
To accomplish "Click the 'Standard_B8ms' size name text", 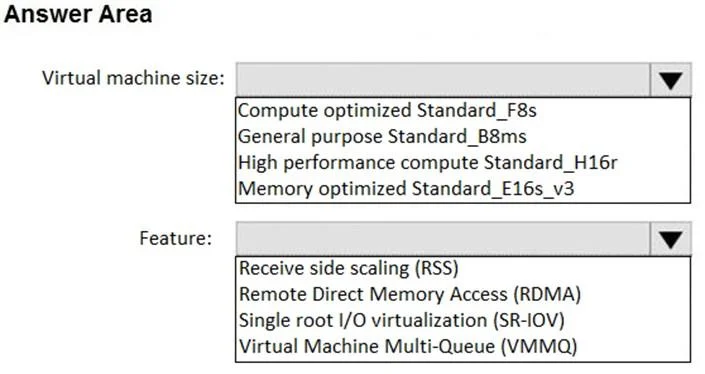I will [x=457, y=137].
